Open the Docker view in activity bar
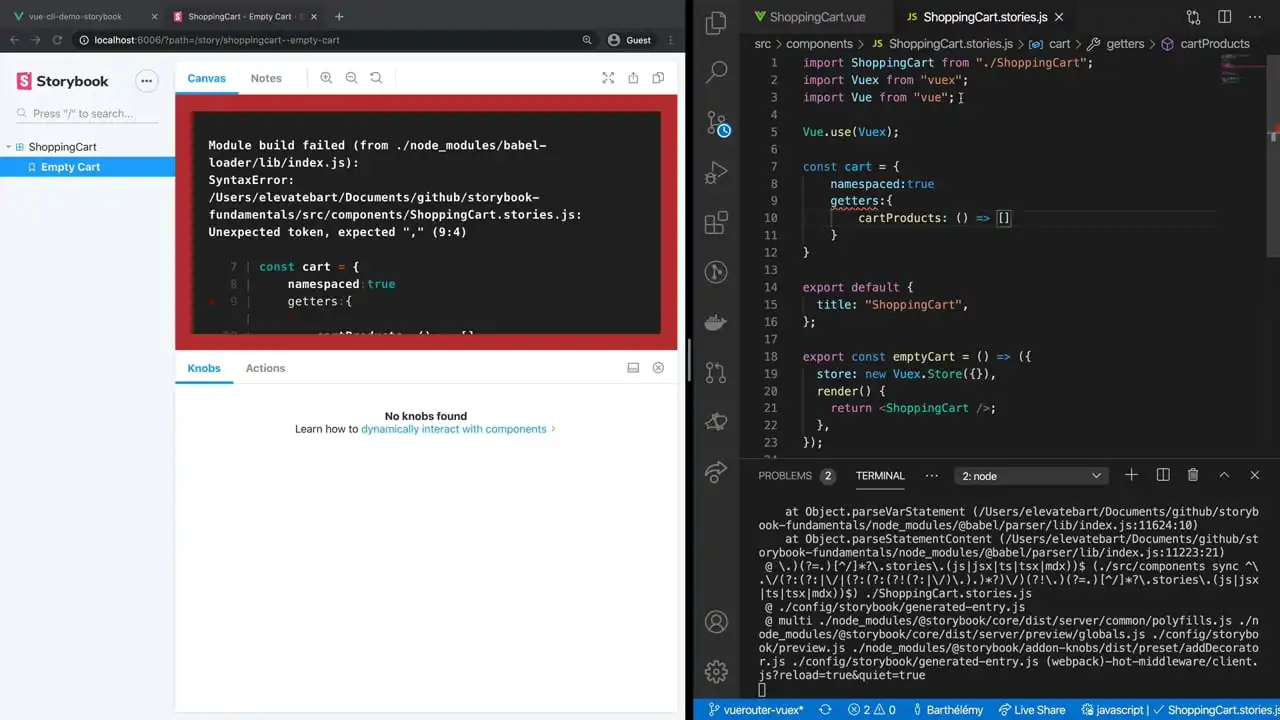Viewport: 1280px width, 720px height. pyautogui.click(x=716, y=322)
